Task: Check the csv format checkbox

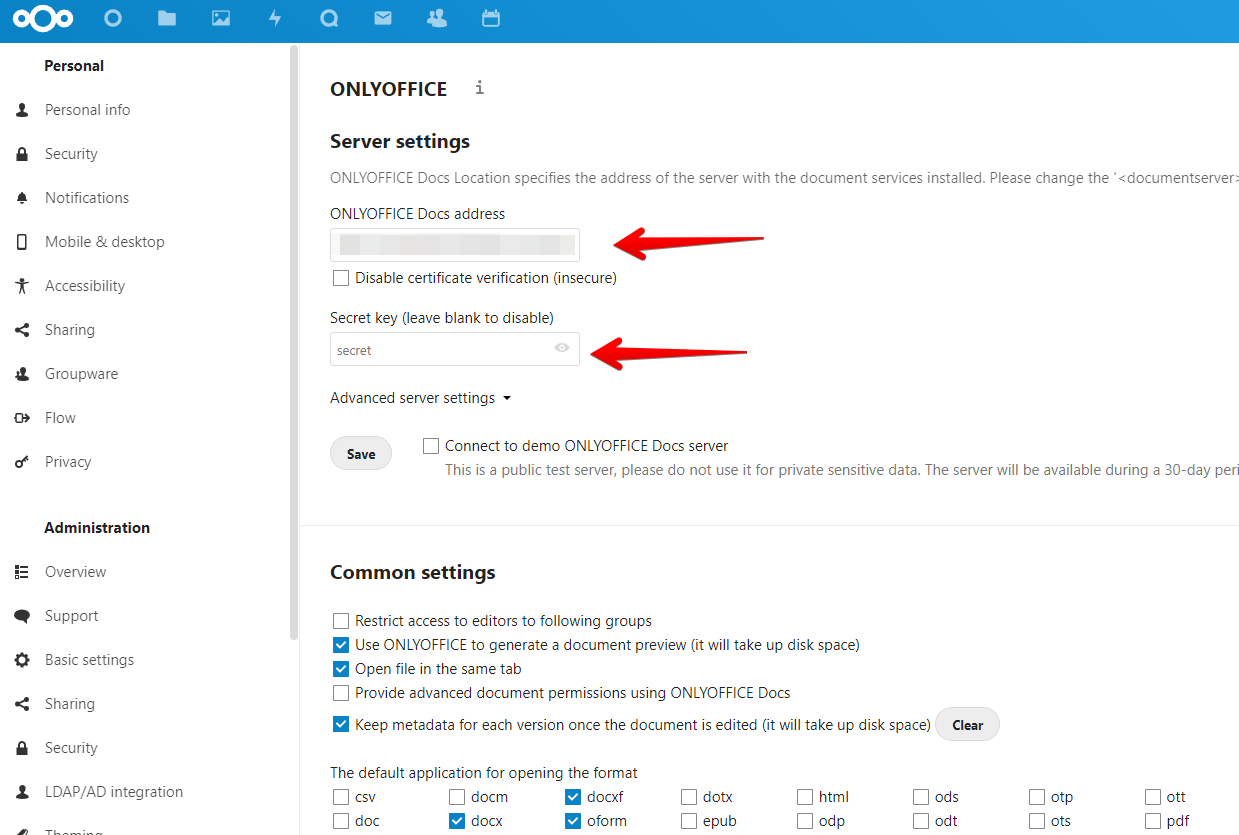Action: [341, 797]
